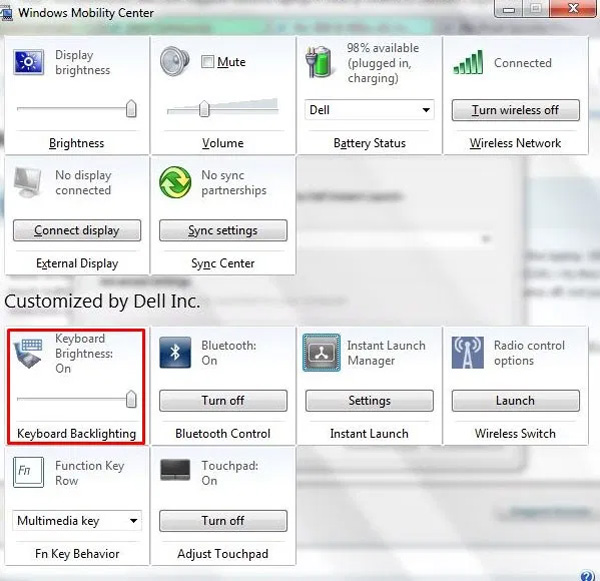Click the wireless signal bars icon
The image size is (600, 581).
click(468, 62)
